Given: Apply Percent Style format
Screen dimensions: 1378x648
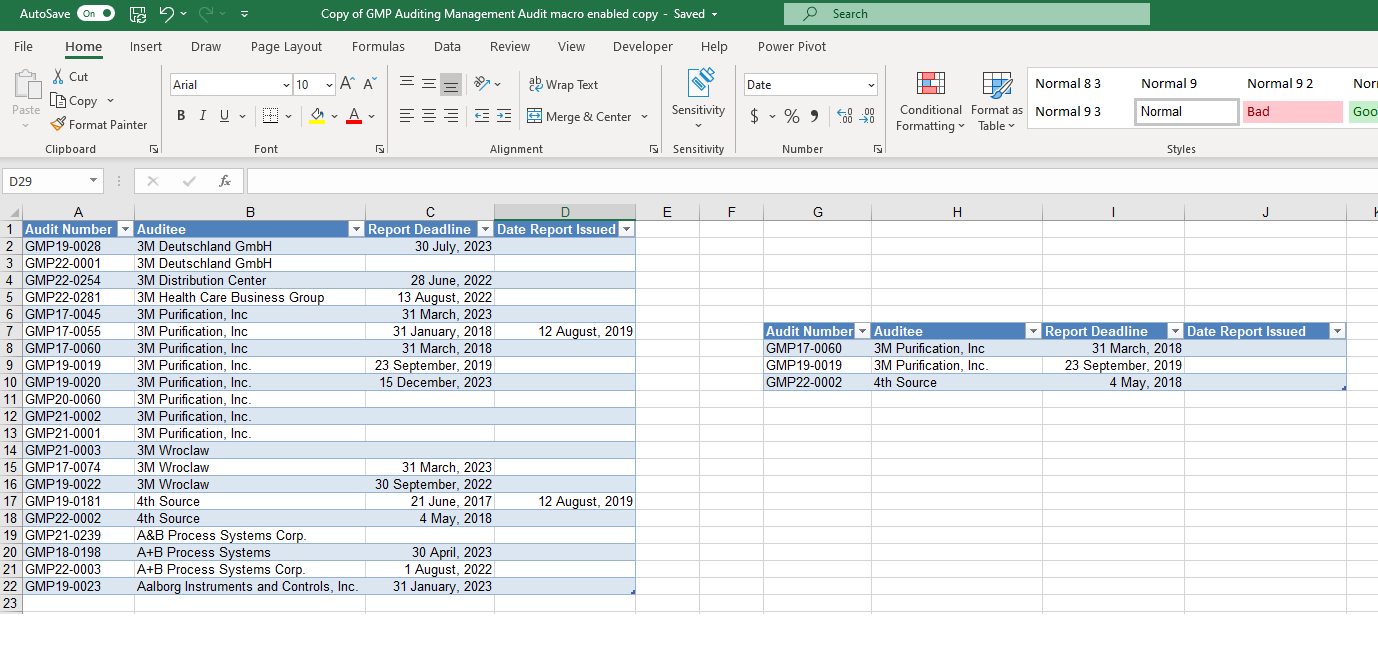Looking at the screenshot, I should (x=792, y=116).
